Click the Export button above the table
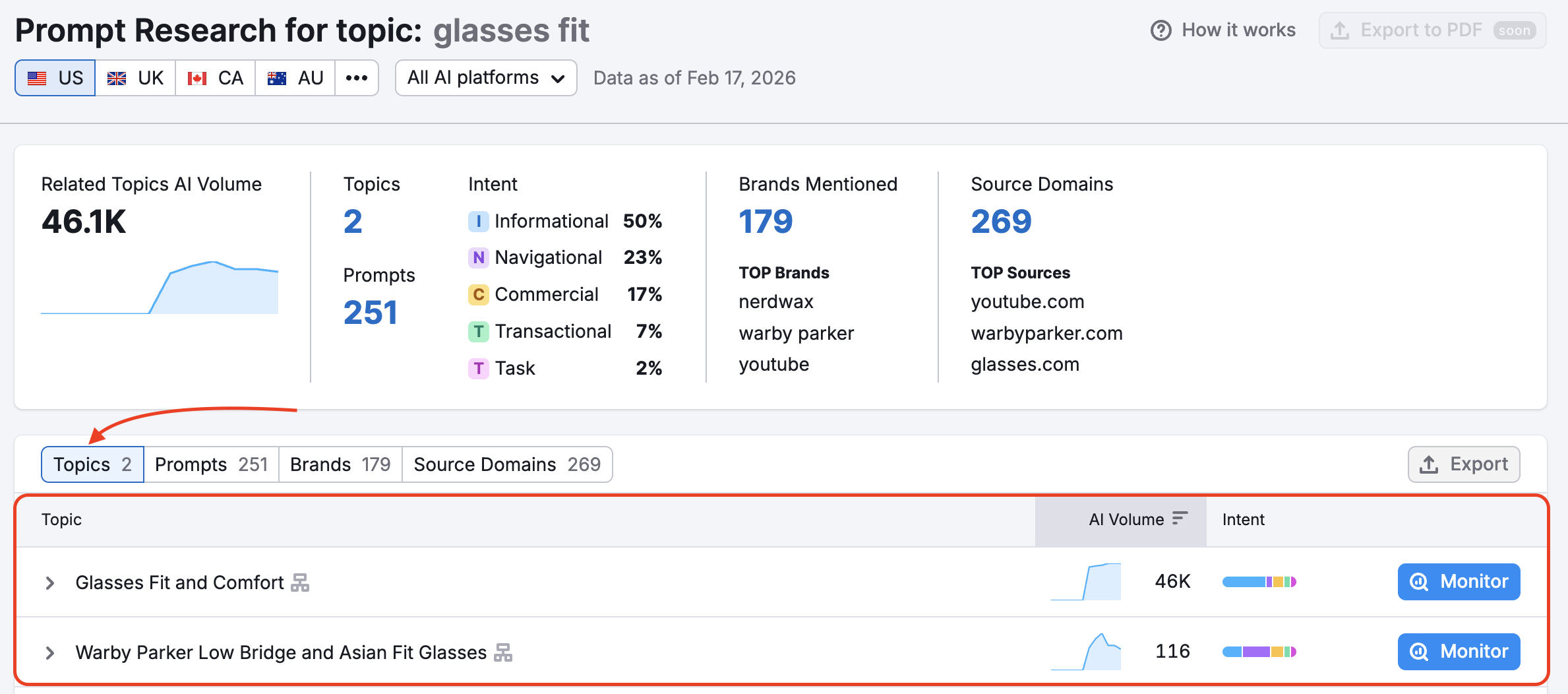 click(x=1464, y=464)
